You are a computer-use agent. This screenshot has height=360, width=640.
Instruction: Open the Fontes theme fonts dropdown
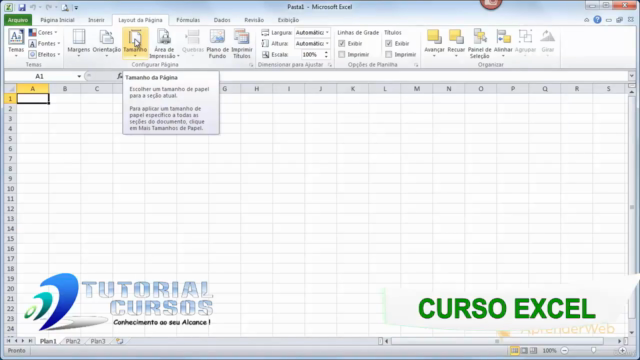click(44, 43)
